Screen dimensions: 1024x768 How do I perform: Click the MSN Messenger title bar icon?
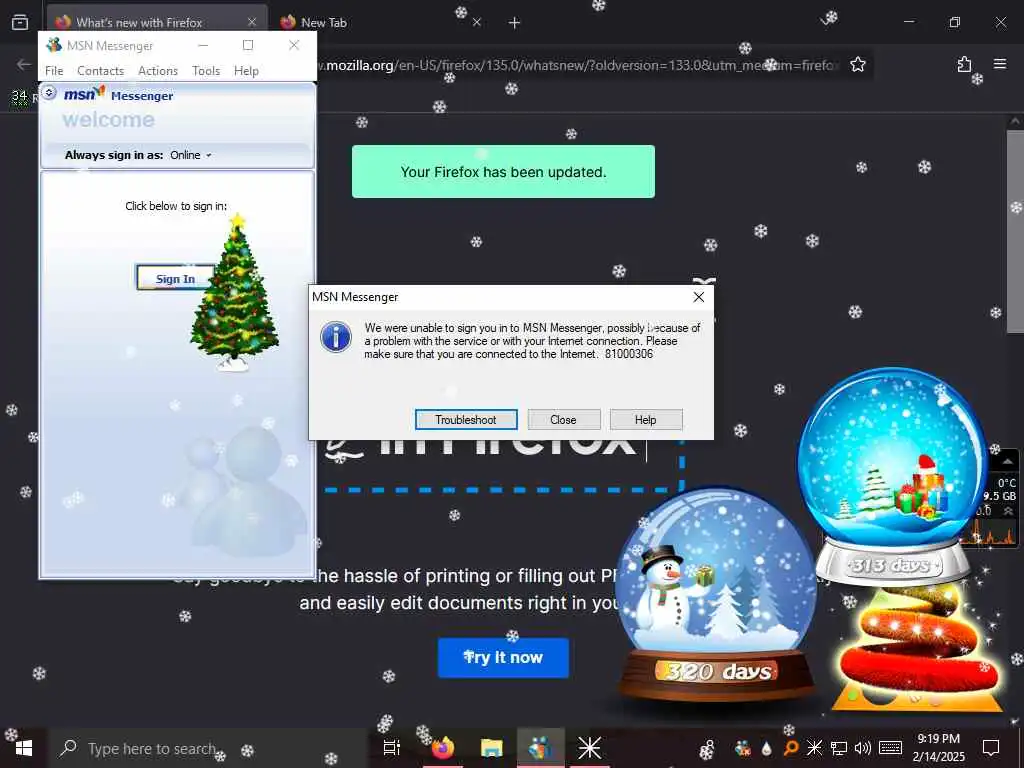point(54,45)
